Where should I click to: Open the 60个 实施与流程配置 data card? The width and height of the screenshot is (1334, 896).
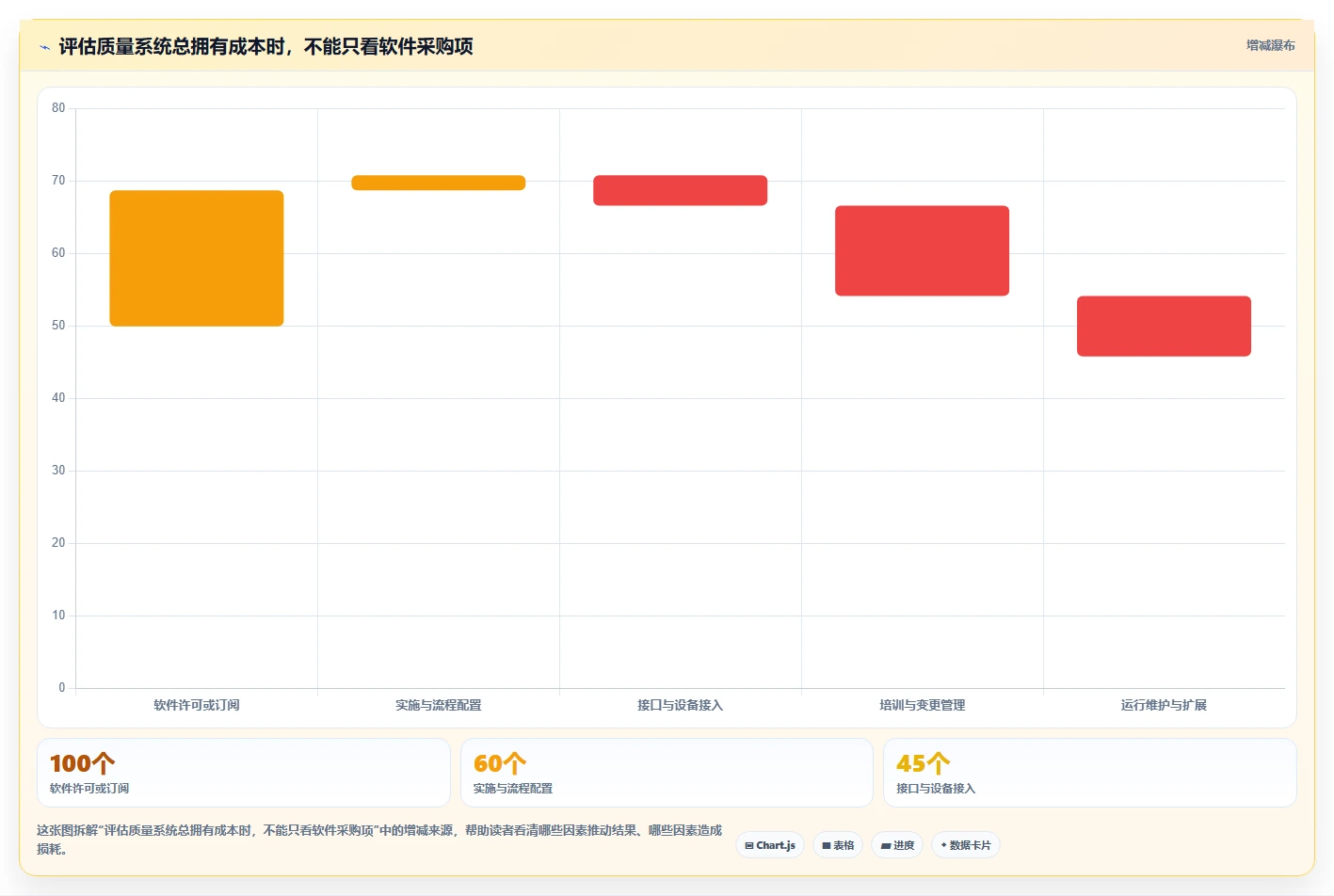(667, 773)
